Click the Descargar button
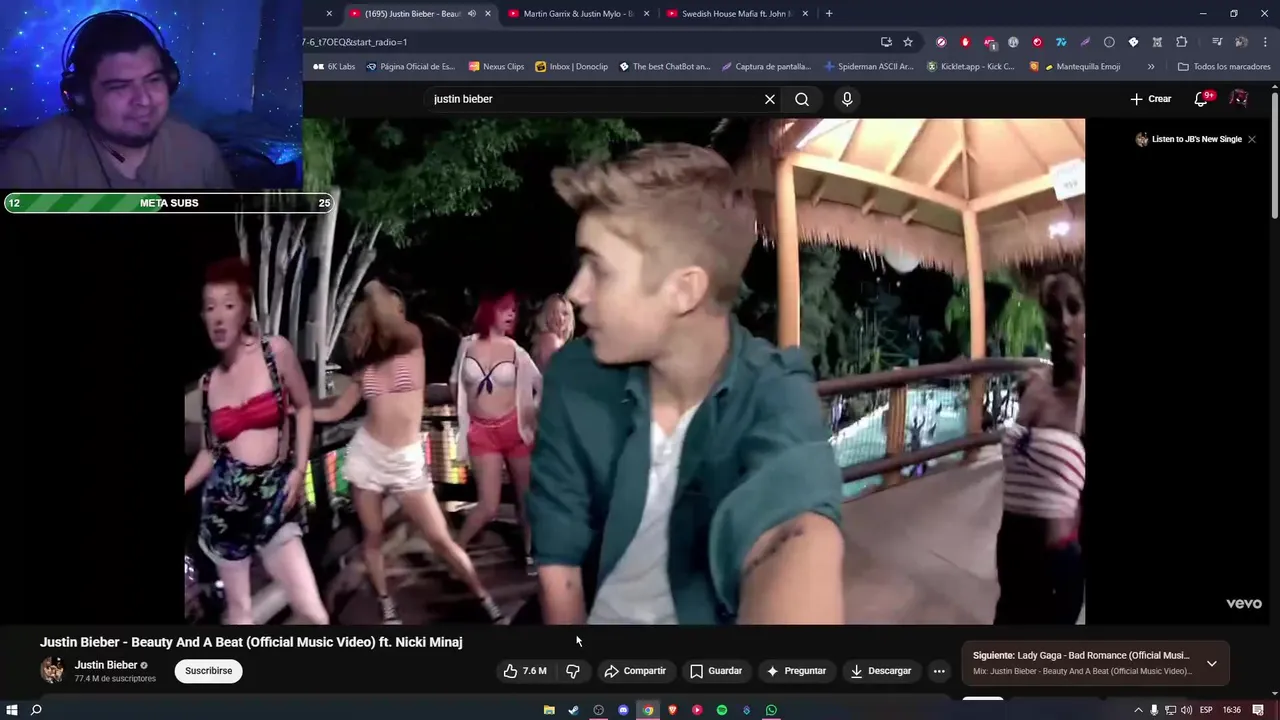 point(881,671)
